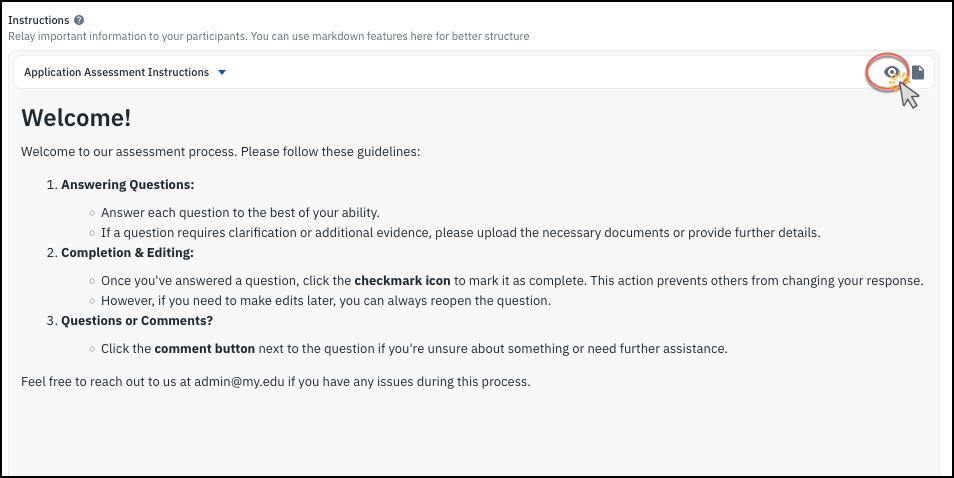
Task: Expand the blue dropdown arrow beside template name
Action: [222, 72]
